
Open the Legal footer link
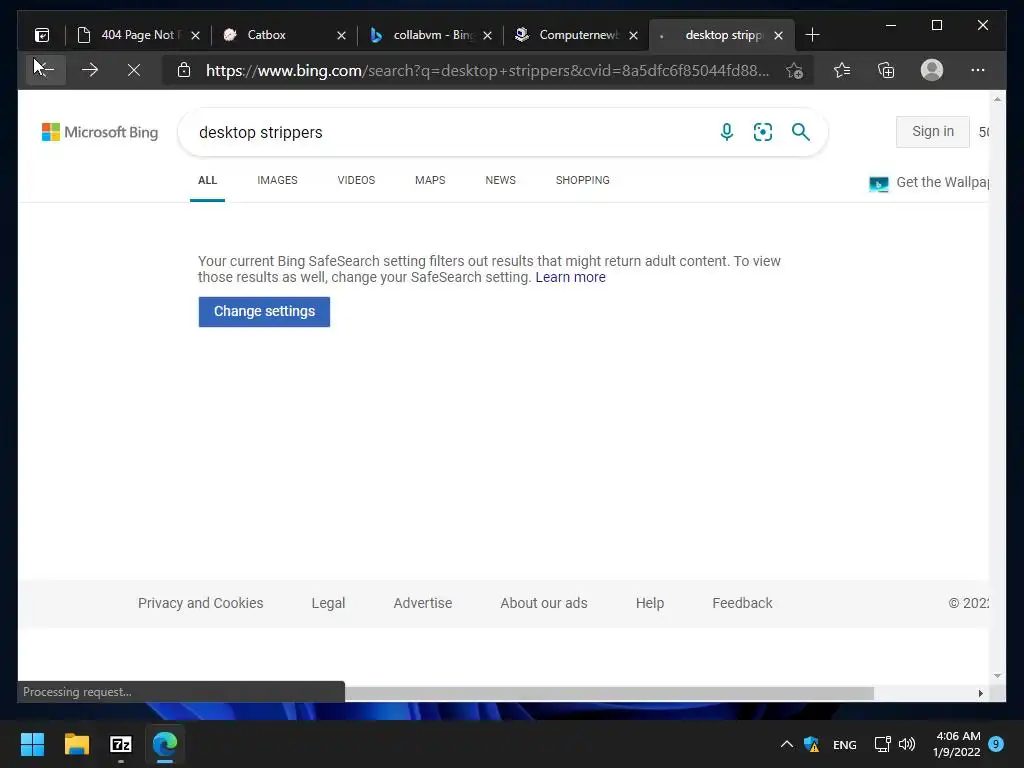point(328,603)
